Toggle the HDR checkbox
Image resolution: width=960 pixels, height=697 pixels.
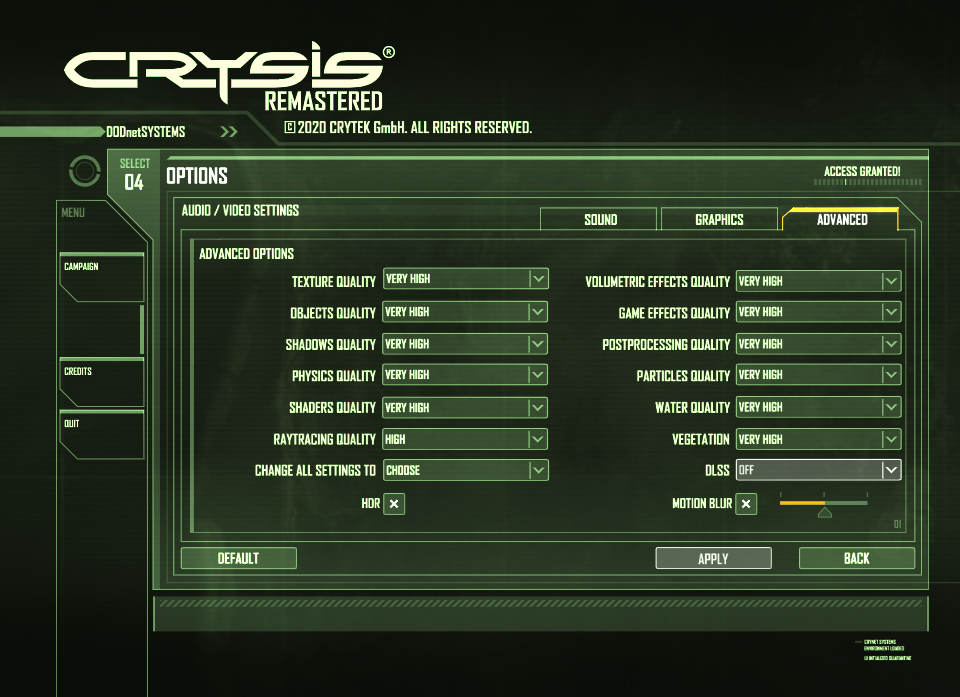[x=394, y=504]
